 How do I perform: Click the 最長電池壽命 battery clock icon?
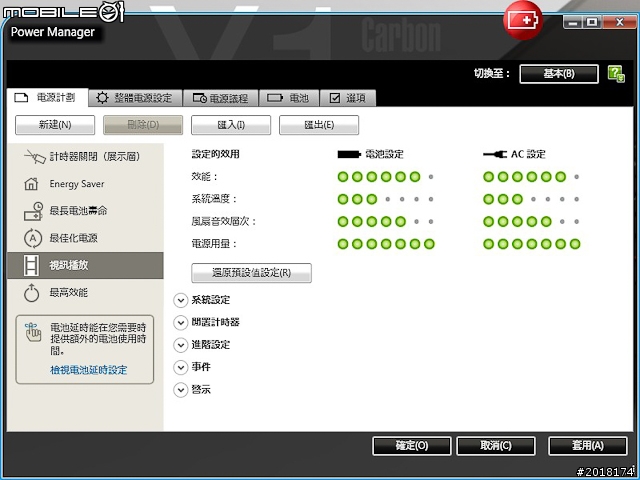coord(33,211)
